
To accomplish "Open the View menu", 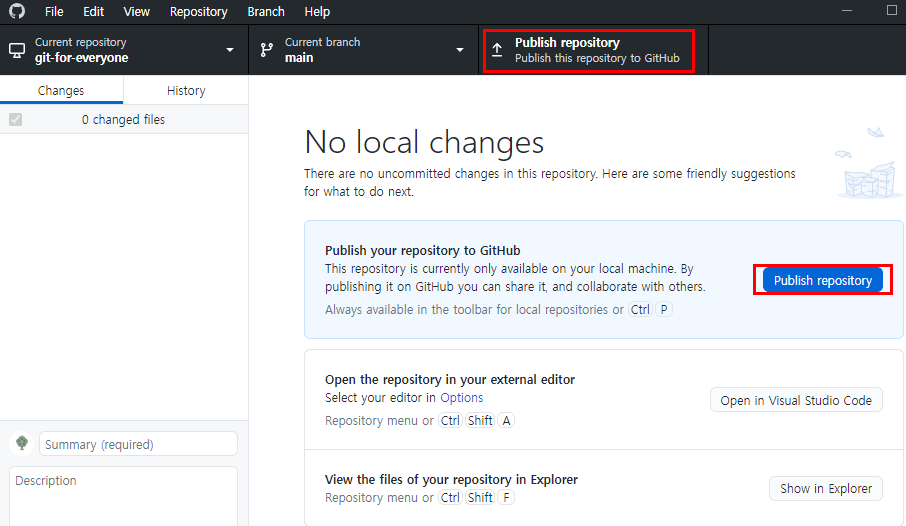I will pos(136,12).
